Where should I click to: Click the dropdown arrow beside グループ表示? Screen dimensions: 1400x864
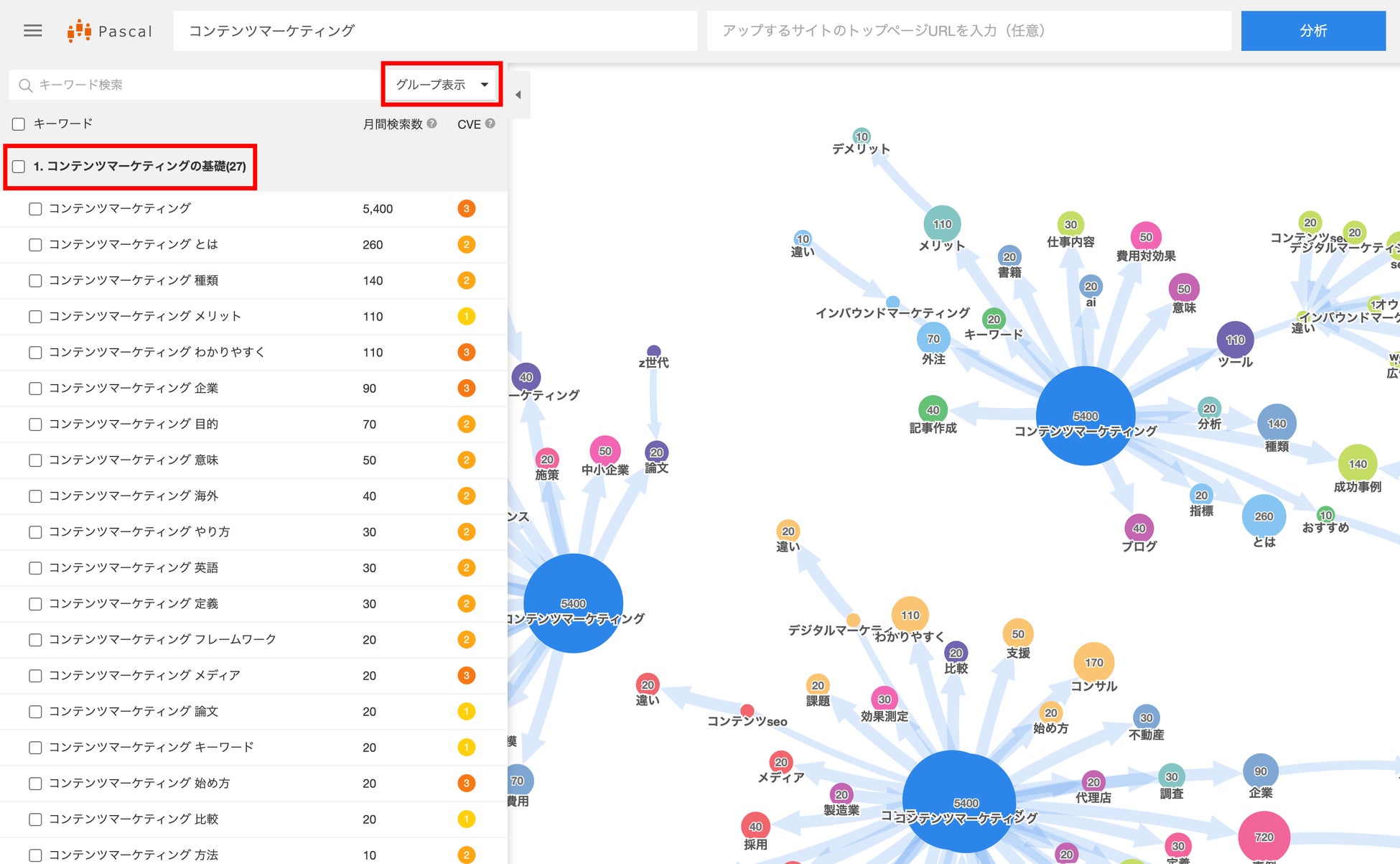[485, 85]
